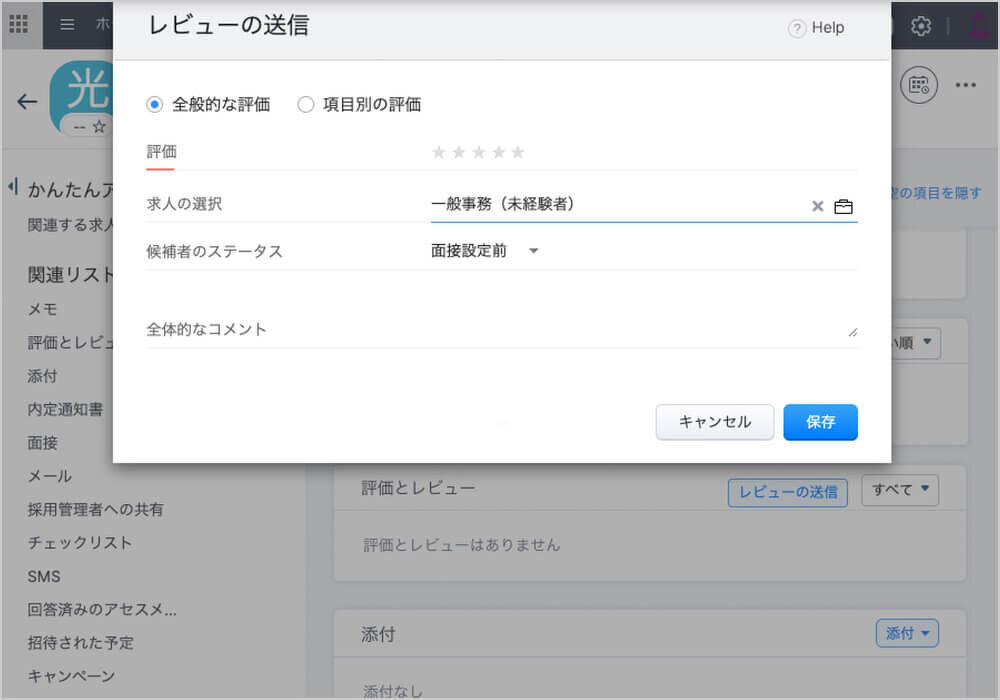Image resolution: width=1000 pixels, height=700 pixels.
Task: Click the hamburger menu icon
Action: tap(67, 25)
